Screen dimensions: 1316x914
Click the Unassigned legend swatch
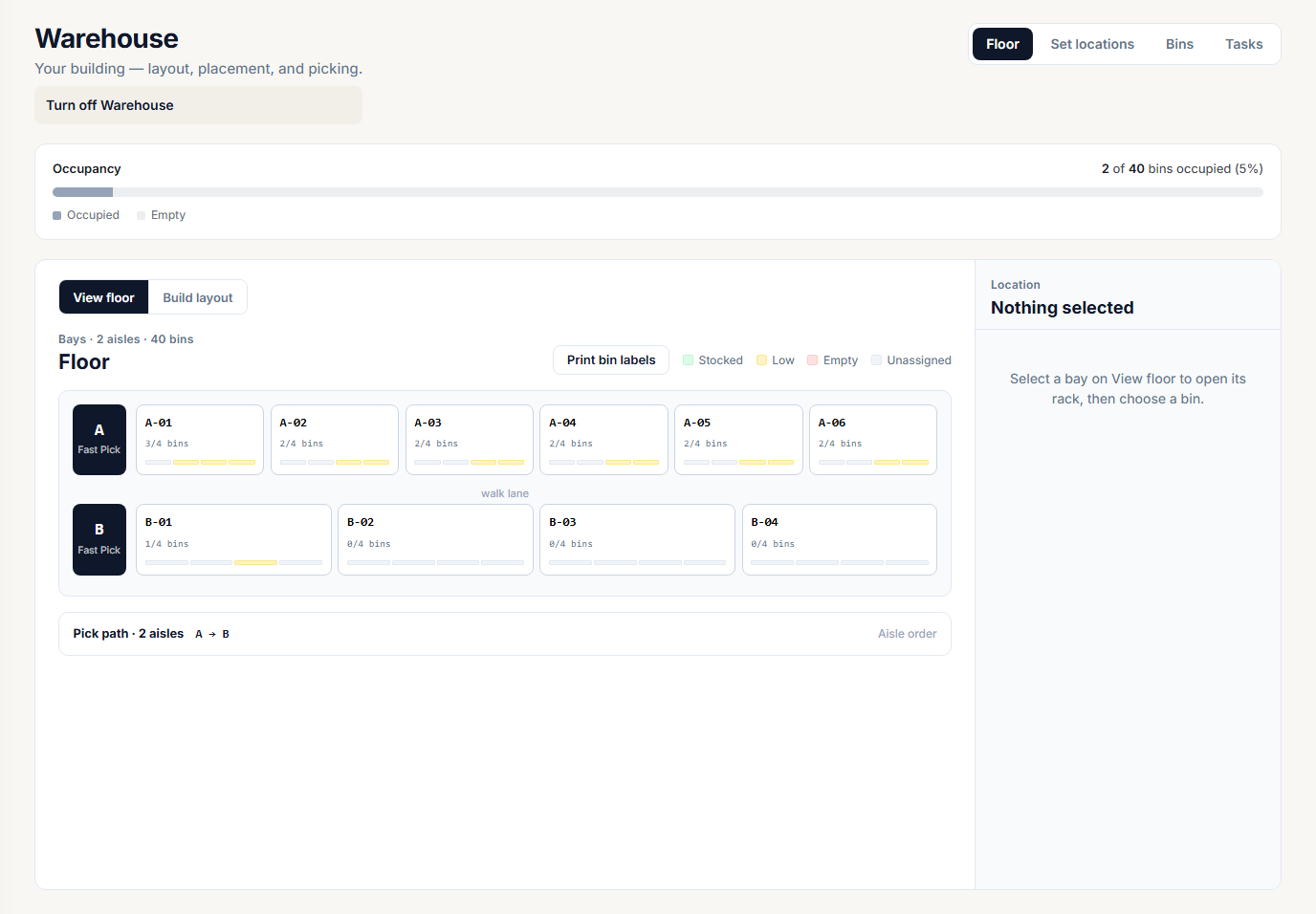click(x=876, y=360)
